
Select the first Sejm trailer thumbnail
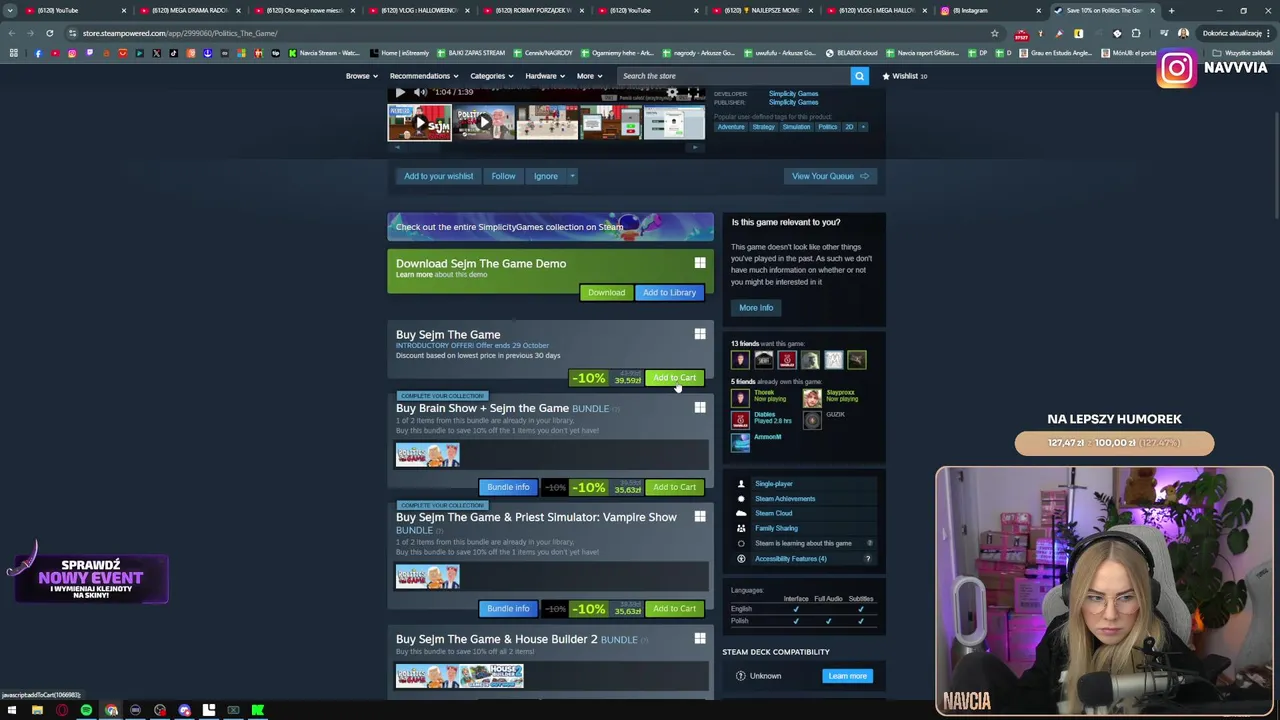pyautogui.click(x=420, y=123)
